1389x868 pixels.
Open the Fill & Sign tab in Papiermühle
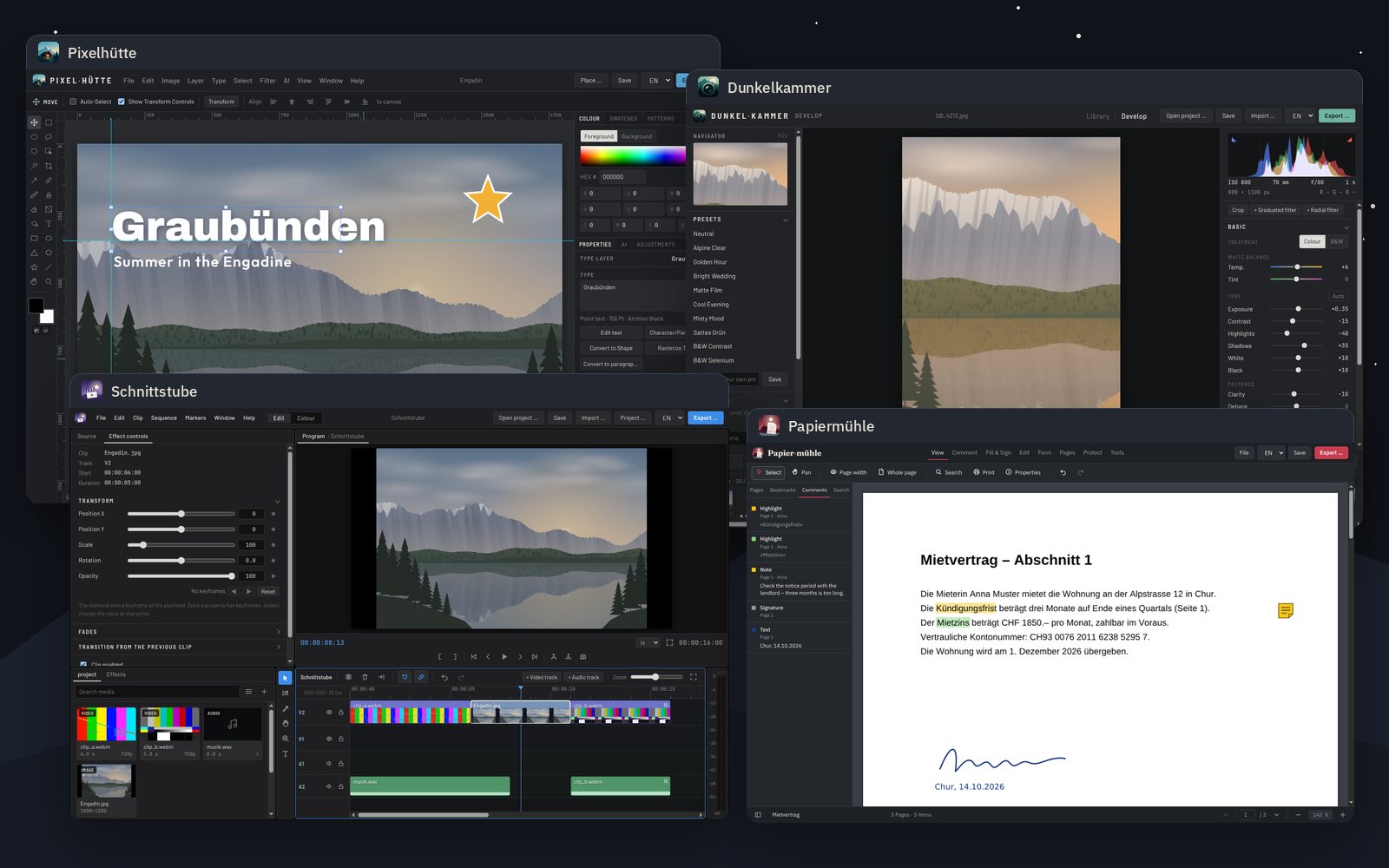[998, 452]
